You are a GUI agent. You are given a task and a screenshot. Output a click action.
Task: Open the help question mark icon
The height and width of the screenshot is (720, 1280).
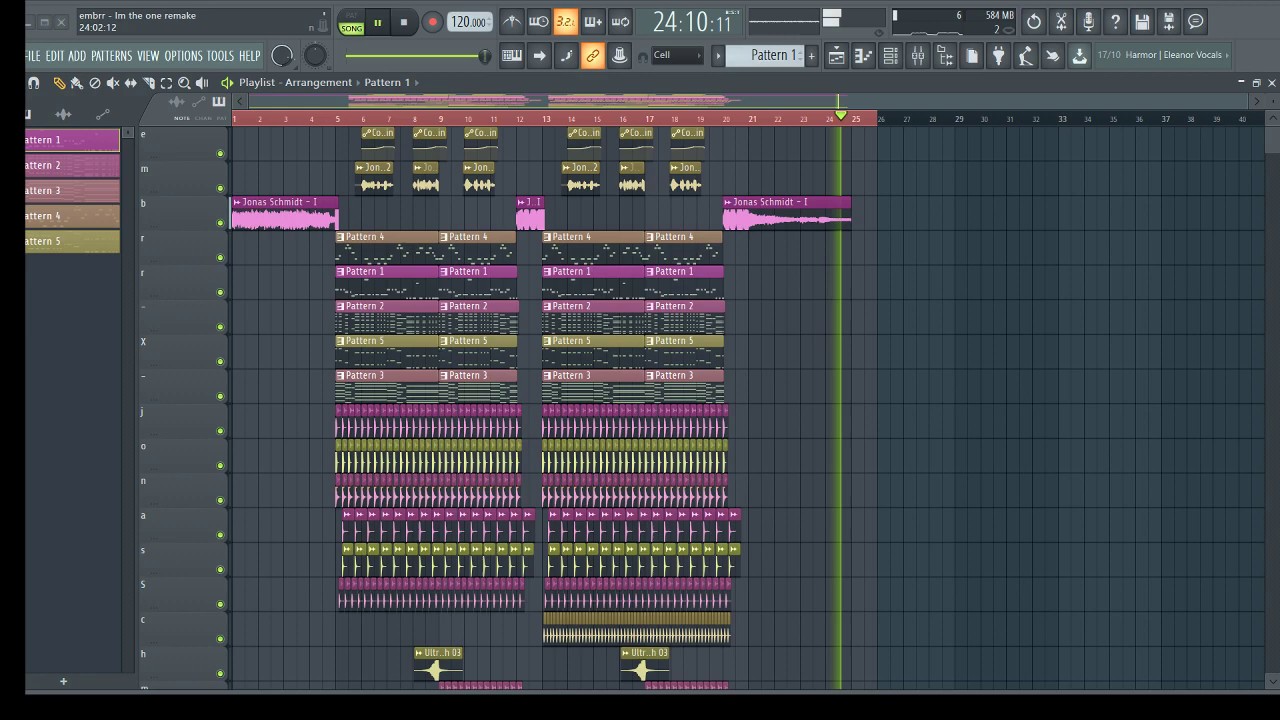[x=1115, y=21]
